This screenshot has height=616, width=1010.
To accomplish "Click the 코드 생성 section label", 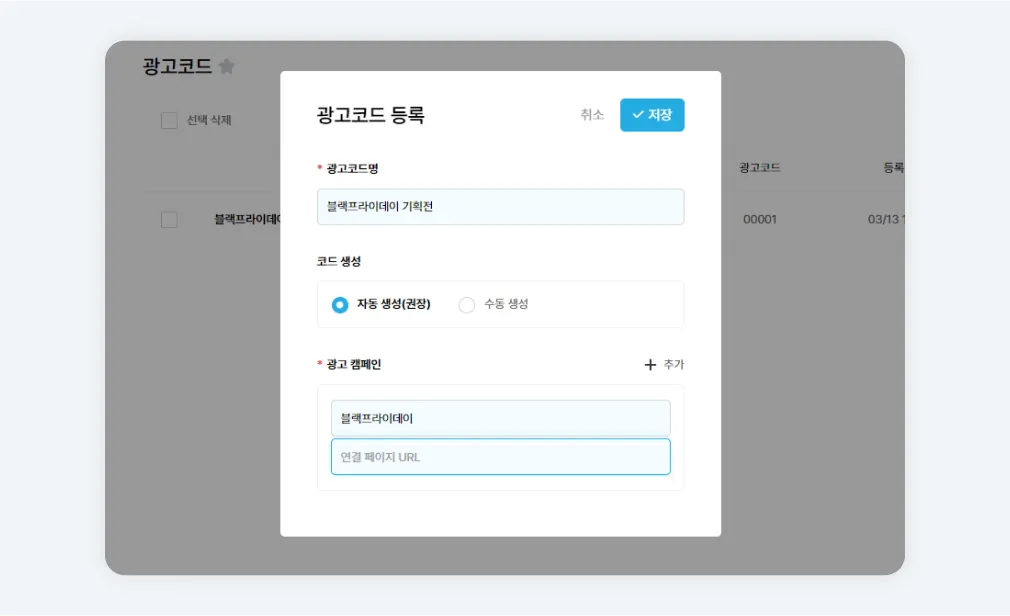I will pyautogui.click(x=339, y=262).
